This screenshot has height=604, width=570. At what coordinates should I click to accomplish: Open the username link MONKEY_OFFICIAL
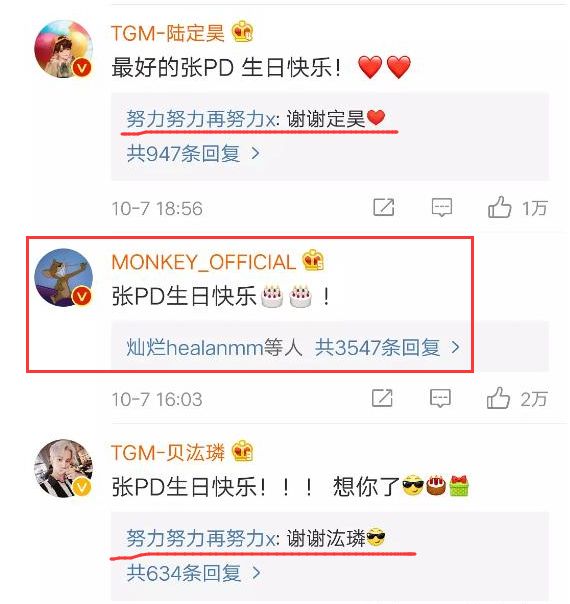(203, 262)
